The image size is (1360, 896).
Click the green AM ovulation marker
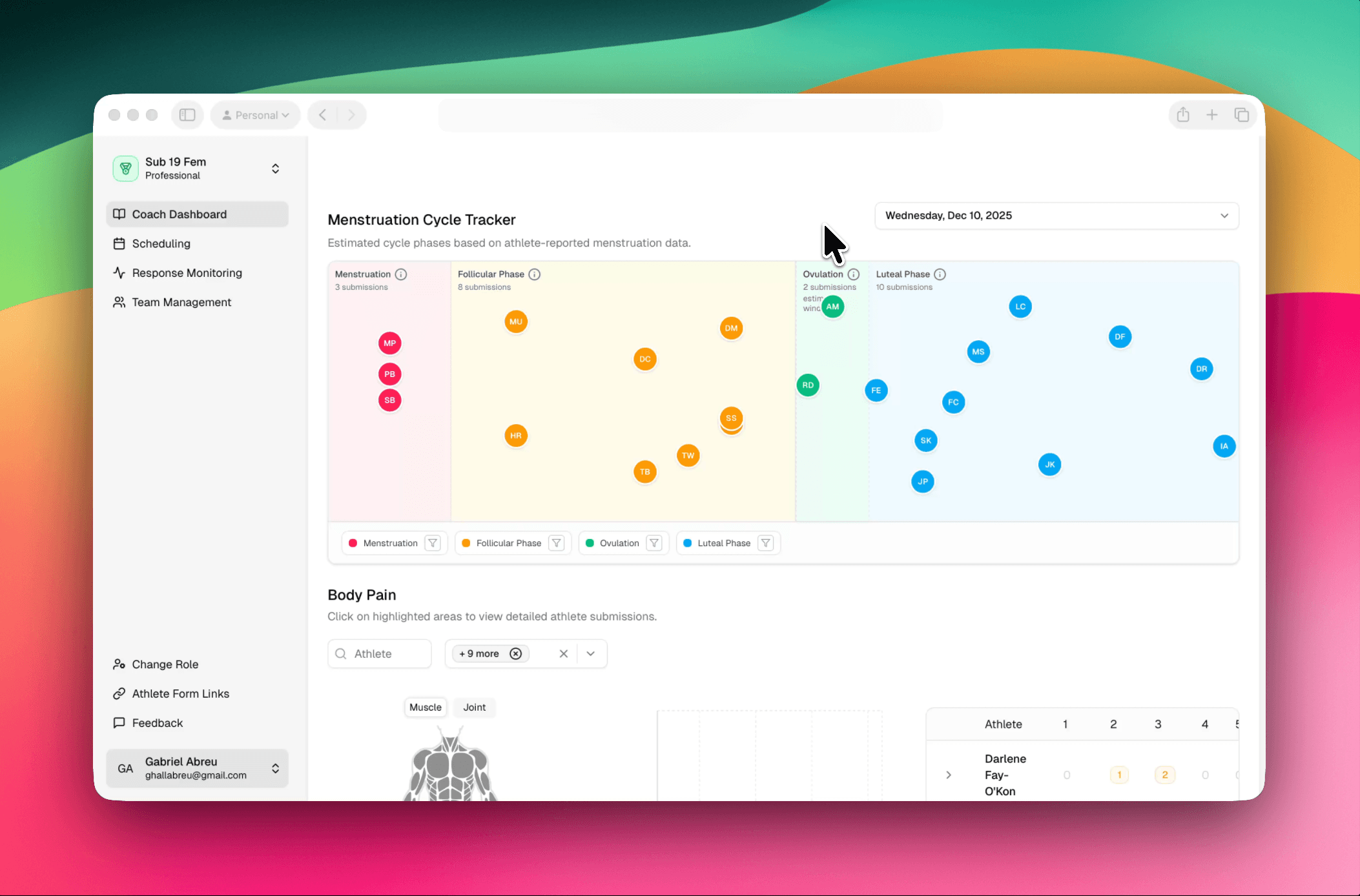pos(832,307)
